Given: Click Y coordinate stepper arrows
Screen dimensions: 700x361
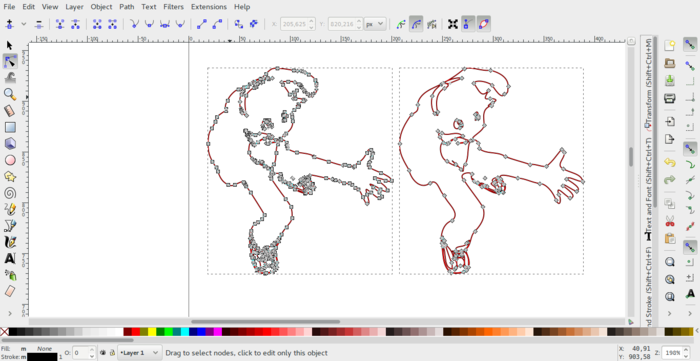Looking at the screenshot, I should (x=359, y=24).
